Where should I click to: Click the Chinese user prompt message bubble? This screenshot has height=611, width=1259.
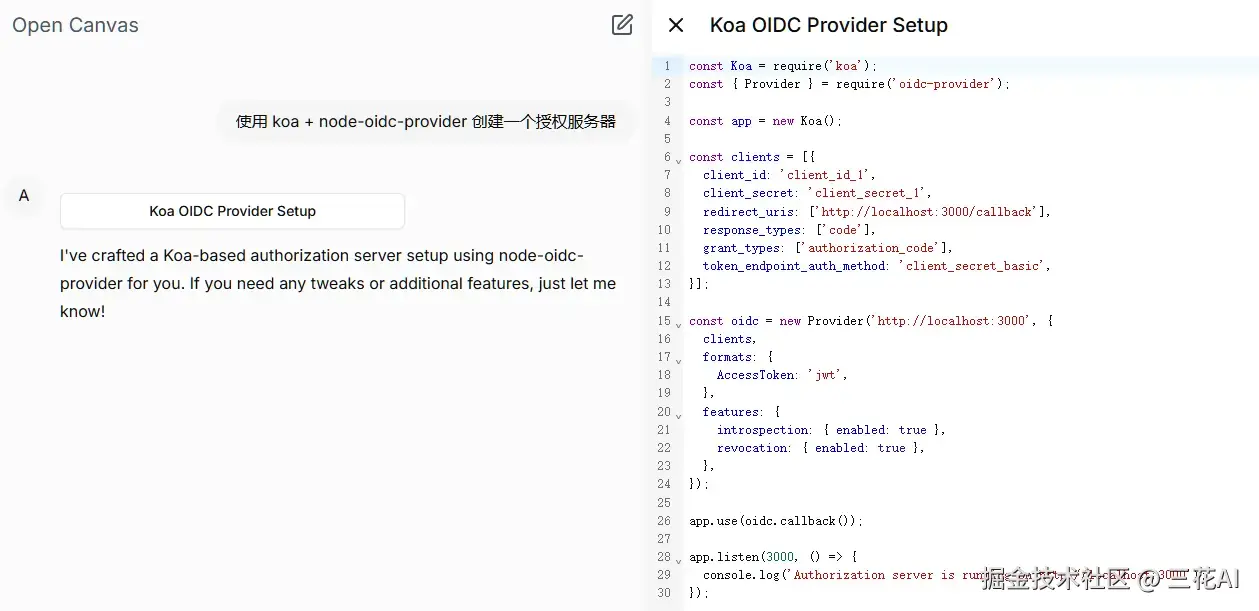click(x=425, y=122)
